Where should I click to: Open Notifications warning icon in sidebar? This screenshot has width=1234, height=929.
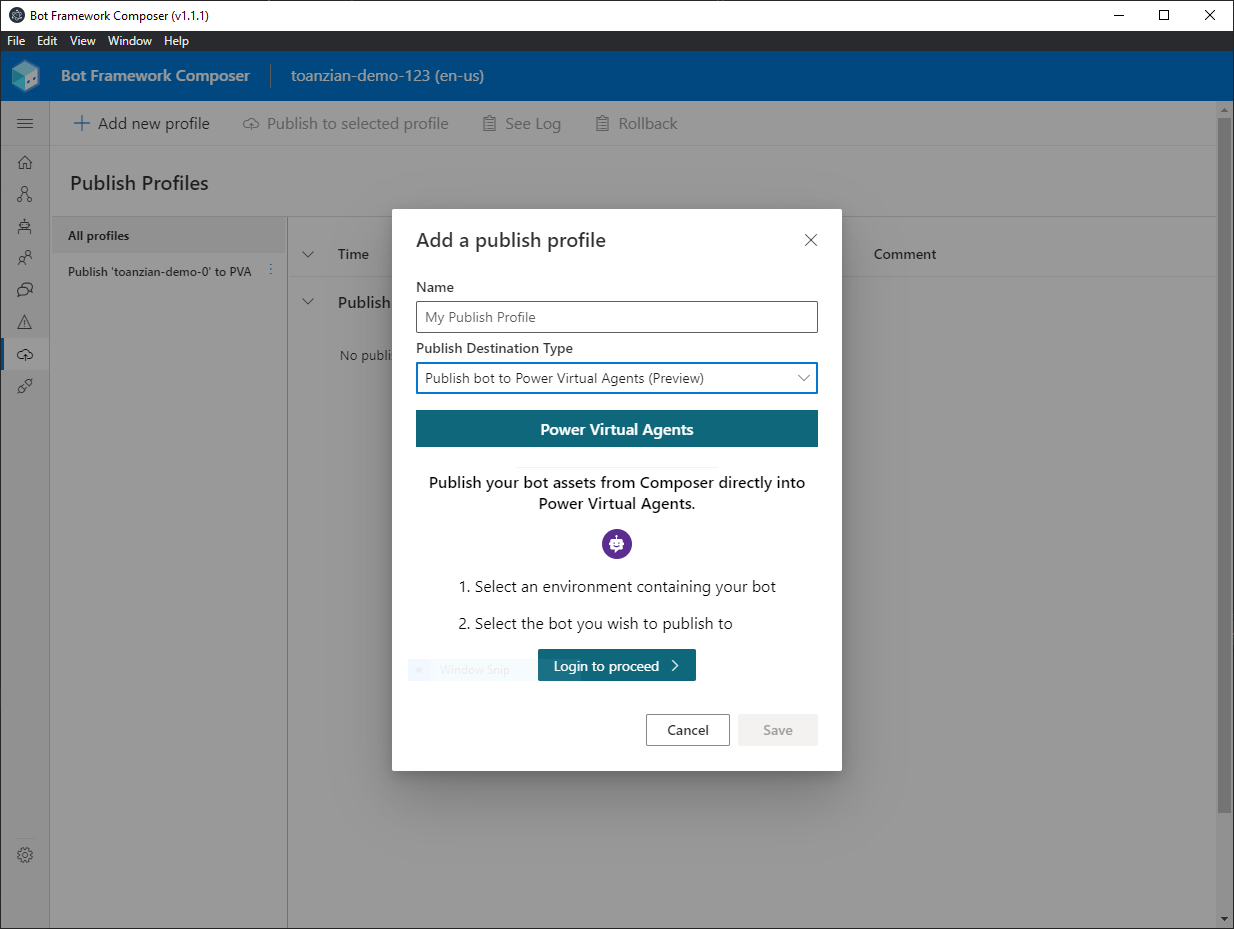click(x=25, y=322)
